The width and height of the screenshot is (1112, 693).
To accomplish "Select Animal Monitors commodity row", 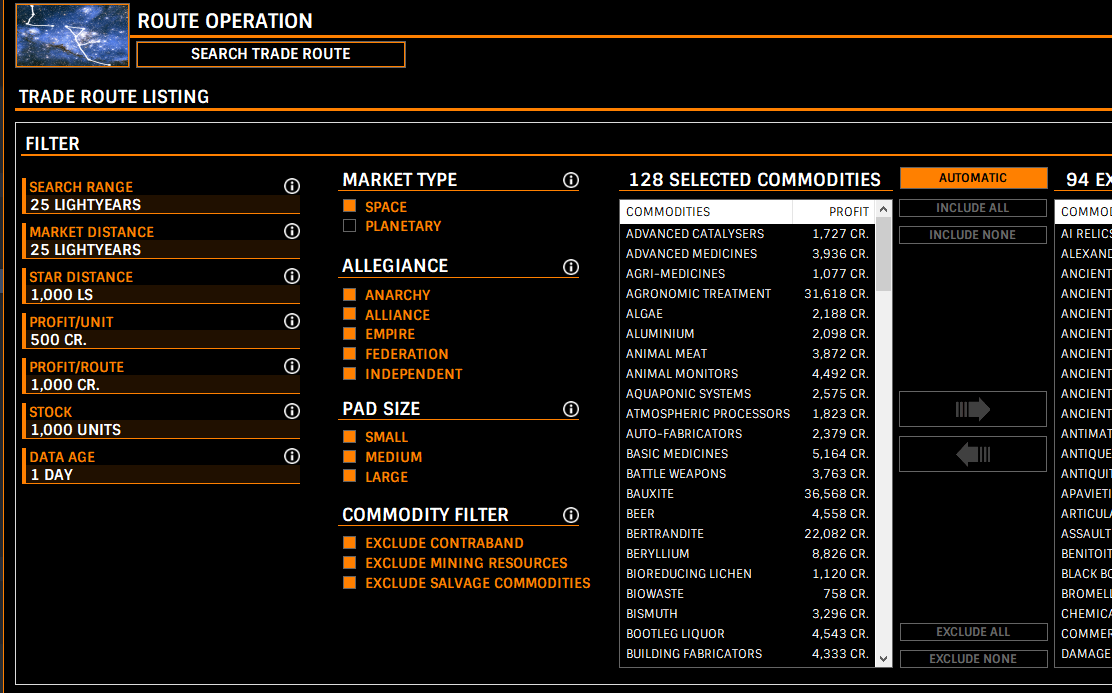I will 747,373.
